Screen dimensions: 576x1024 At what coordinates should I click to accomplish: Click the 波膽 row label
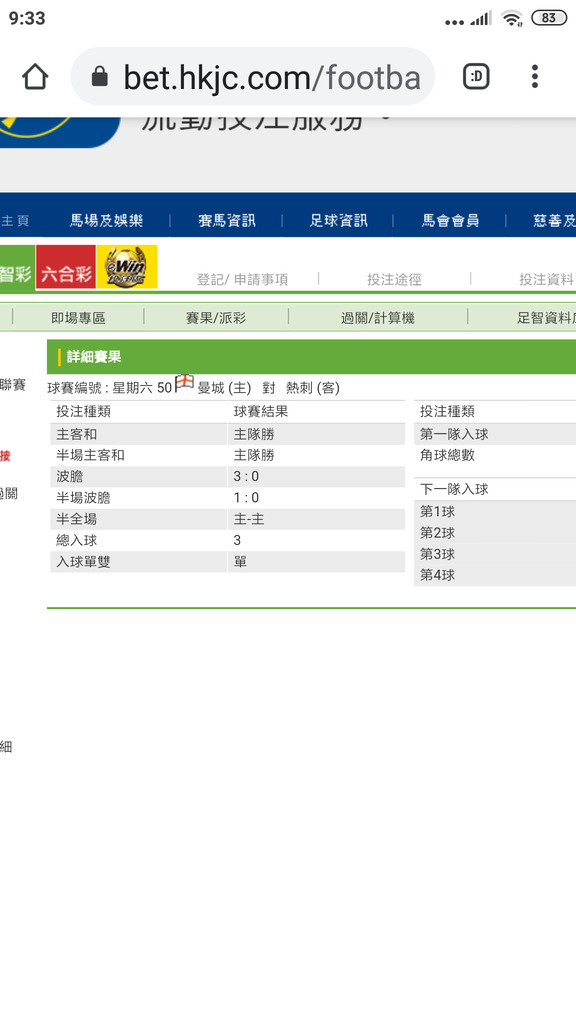tap(69, 477)
